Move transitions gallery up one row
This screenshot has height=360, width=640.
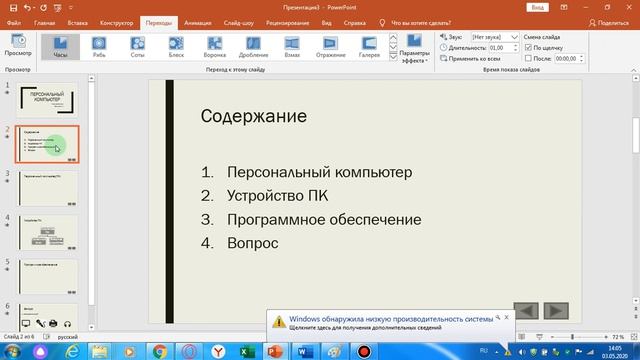pos(393,38)
